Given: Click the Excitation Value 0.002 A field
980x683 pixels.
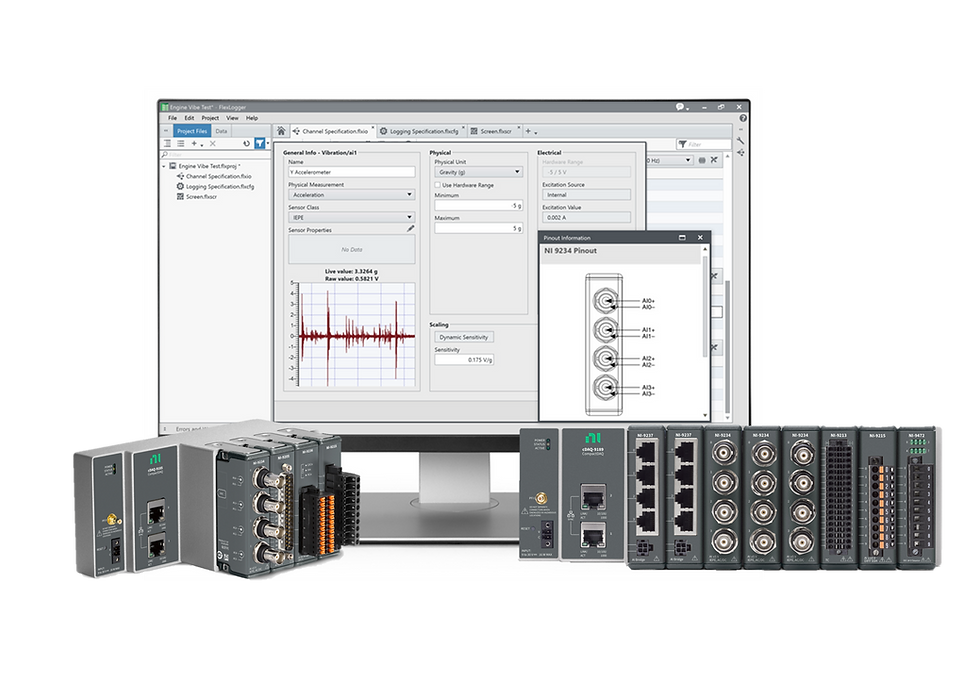Looking at the screenshot, I should (x=586, y=217).
